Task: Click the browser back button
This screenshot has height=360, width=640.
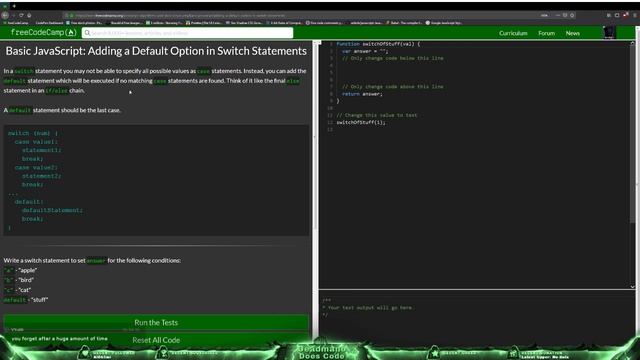Action: point(5,15)
